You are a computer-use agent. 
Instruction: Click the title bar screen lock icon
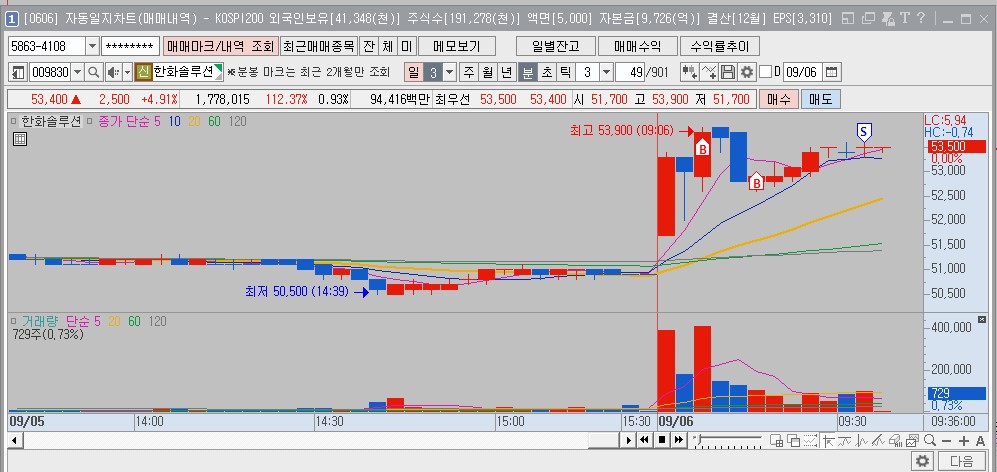coord(888,18)
